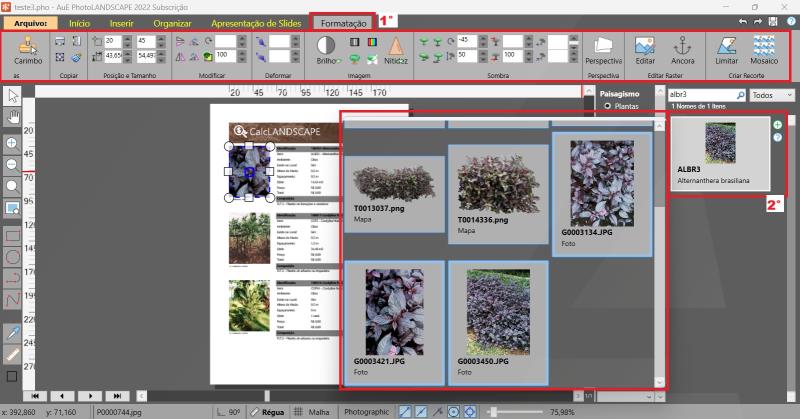Click the stepper beside the 100 Modificar value
Image resolution: width=800 pixels, height=419 pixels.
[242, 55]
